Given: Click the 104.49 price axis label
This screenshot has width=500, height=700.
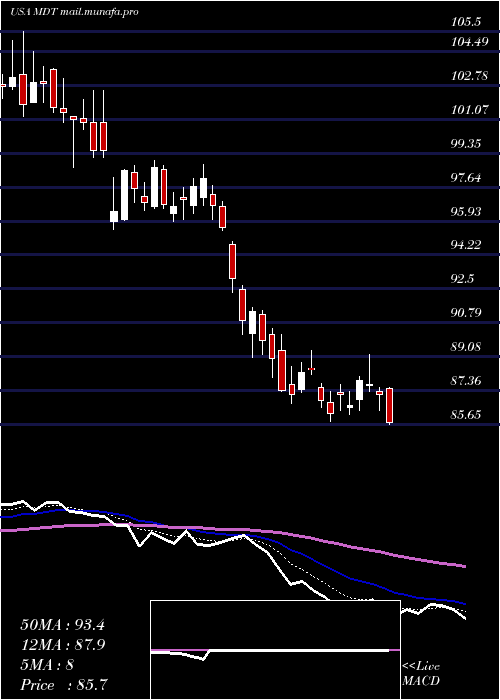Looking at the screenshot, I should point(470,42).
